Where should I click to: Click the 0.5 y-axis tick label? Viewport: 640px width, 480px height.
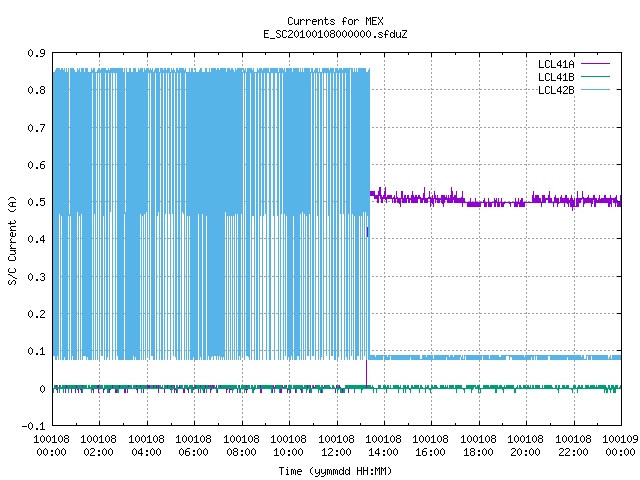37,202
